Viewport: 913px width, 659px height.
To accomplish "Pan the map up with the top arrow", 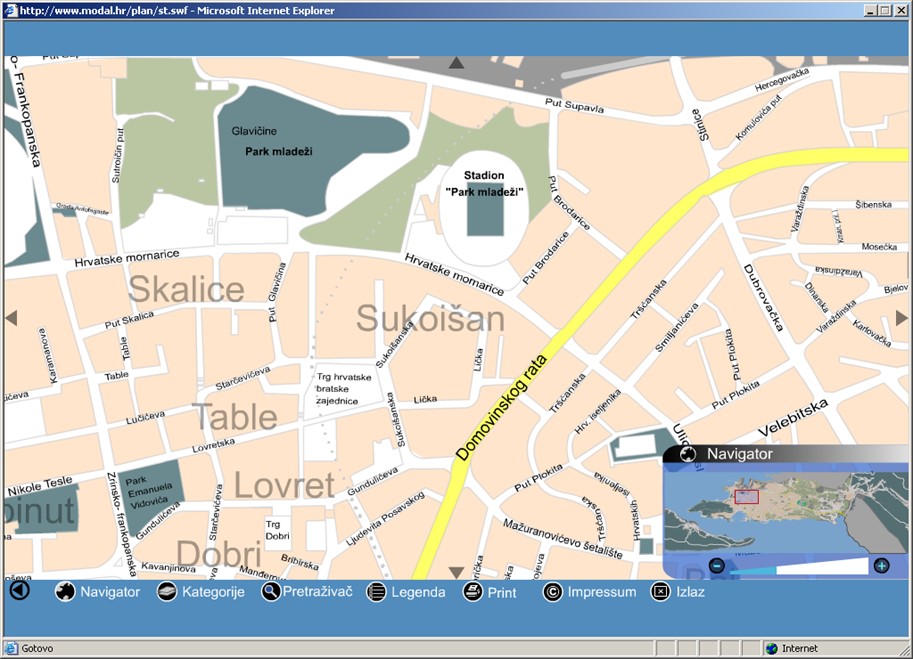I will (456, 62).
